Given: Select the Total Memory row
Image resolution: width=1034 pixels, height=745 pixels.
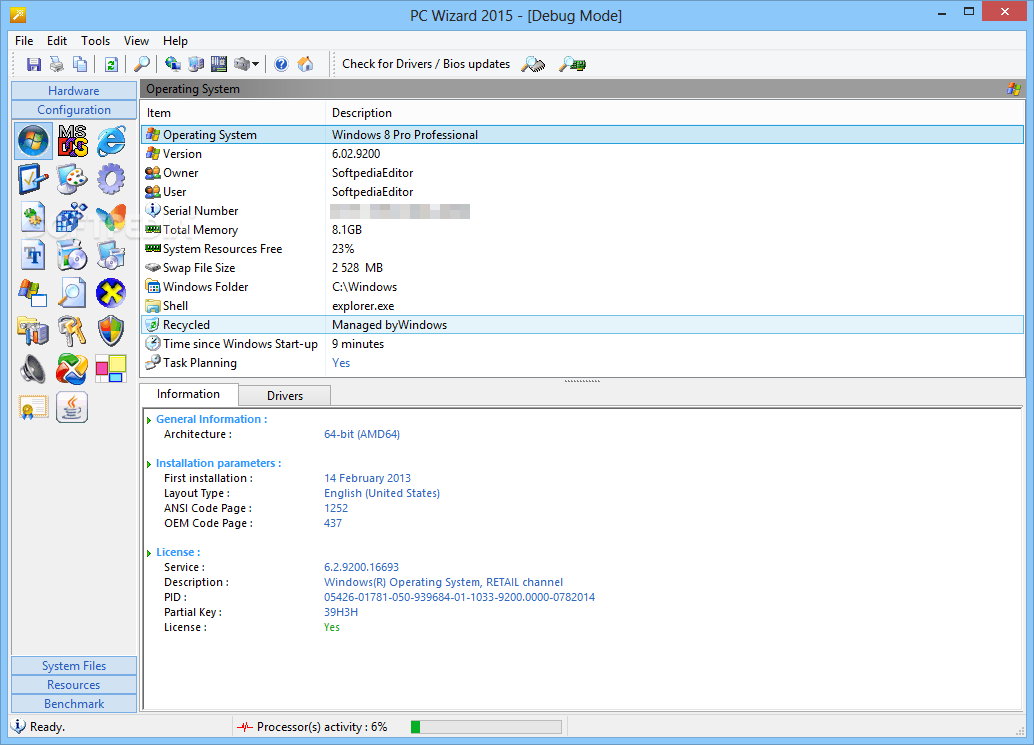Looking at the screenshot, I should [583, 230].
